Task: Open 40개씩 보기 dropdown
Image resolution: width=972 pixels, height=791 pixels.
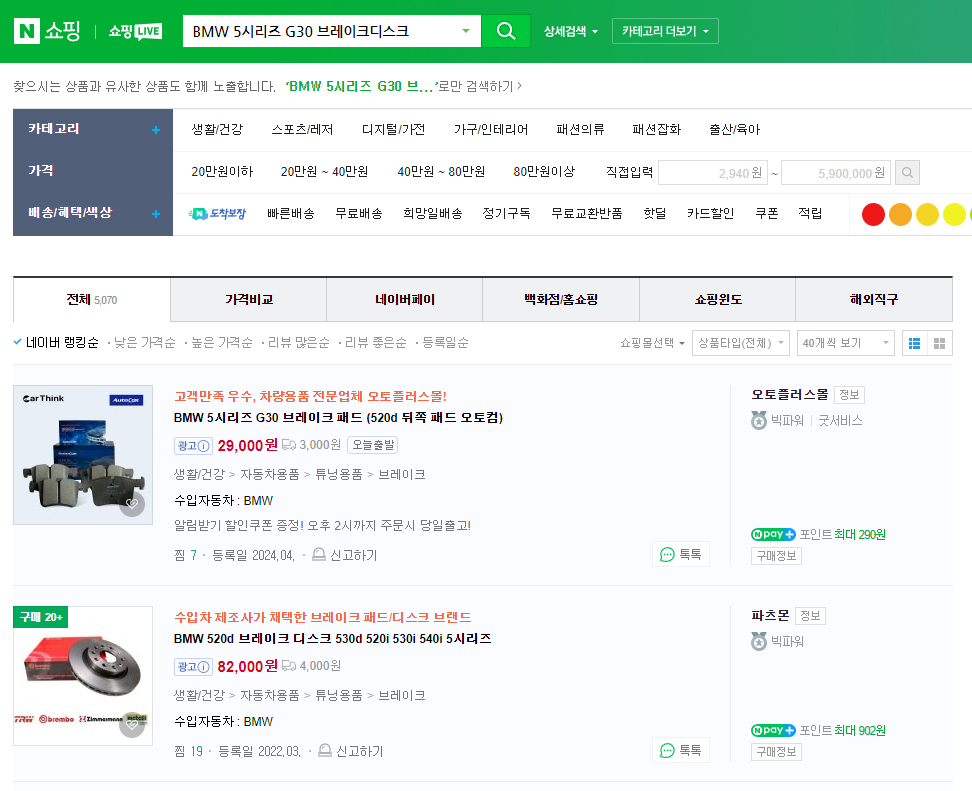Action: [x=846, y=343]
